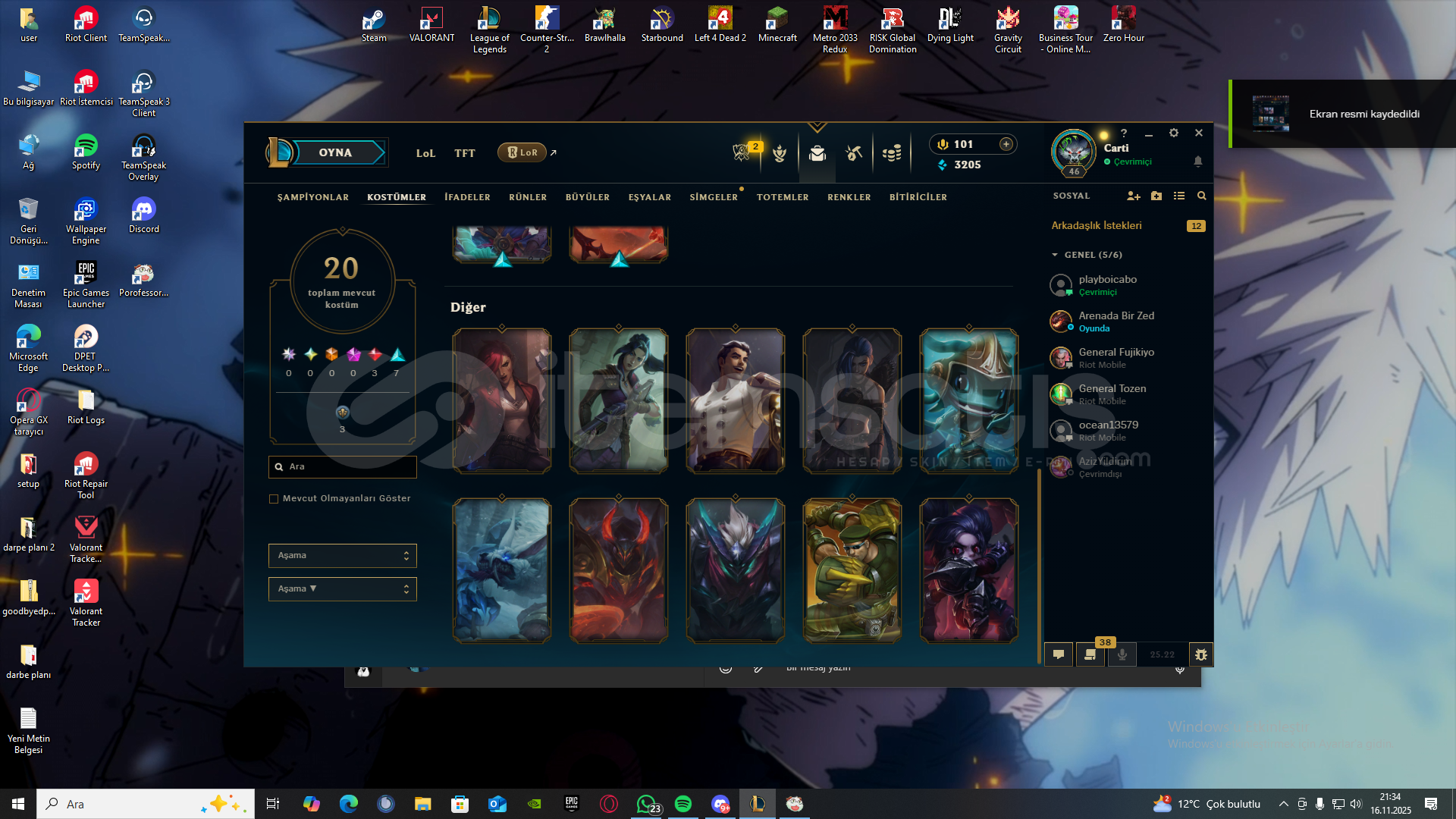Switch to the ŞAMPİYONLAR tab
Image resolution: width=1456 pixels, height=819 pixels.
click(x=312, y=197)
